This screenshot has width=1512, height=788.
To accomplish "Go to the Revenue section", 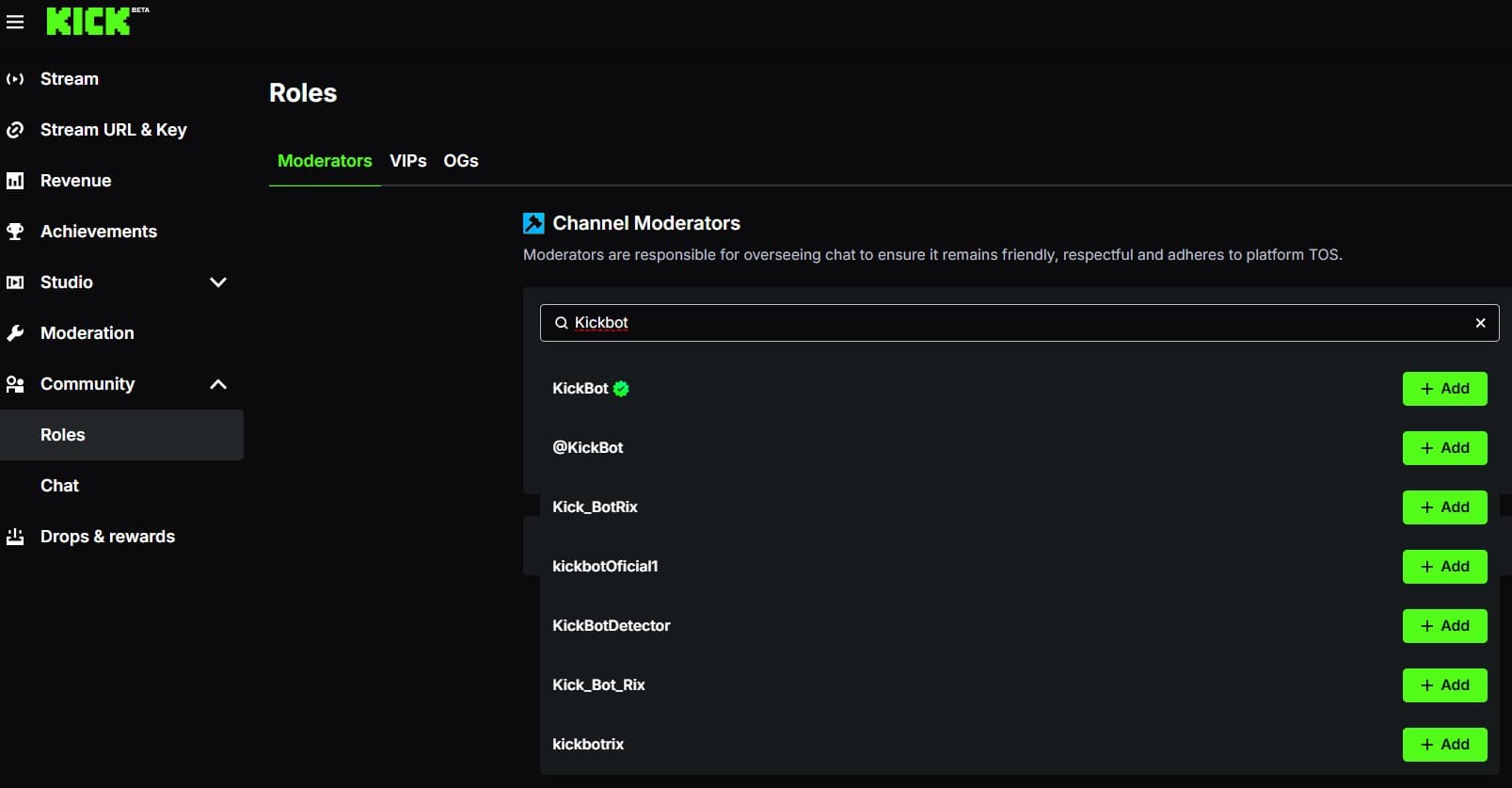I will (75, 181).
